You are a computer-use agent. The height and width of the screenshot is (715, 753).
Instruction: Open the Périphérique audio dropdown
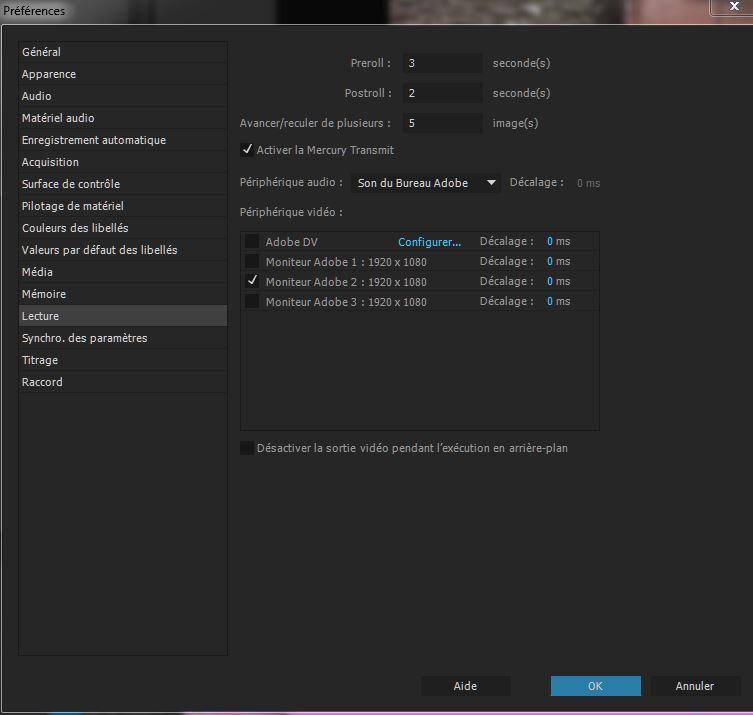[x=424, y=183]
